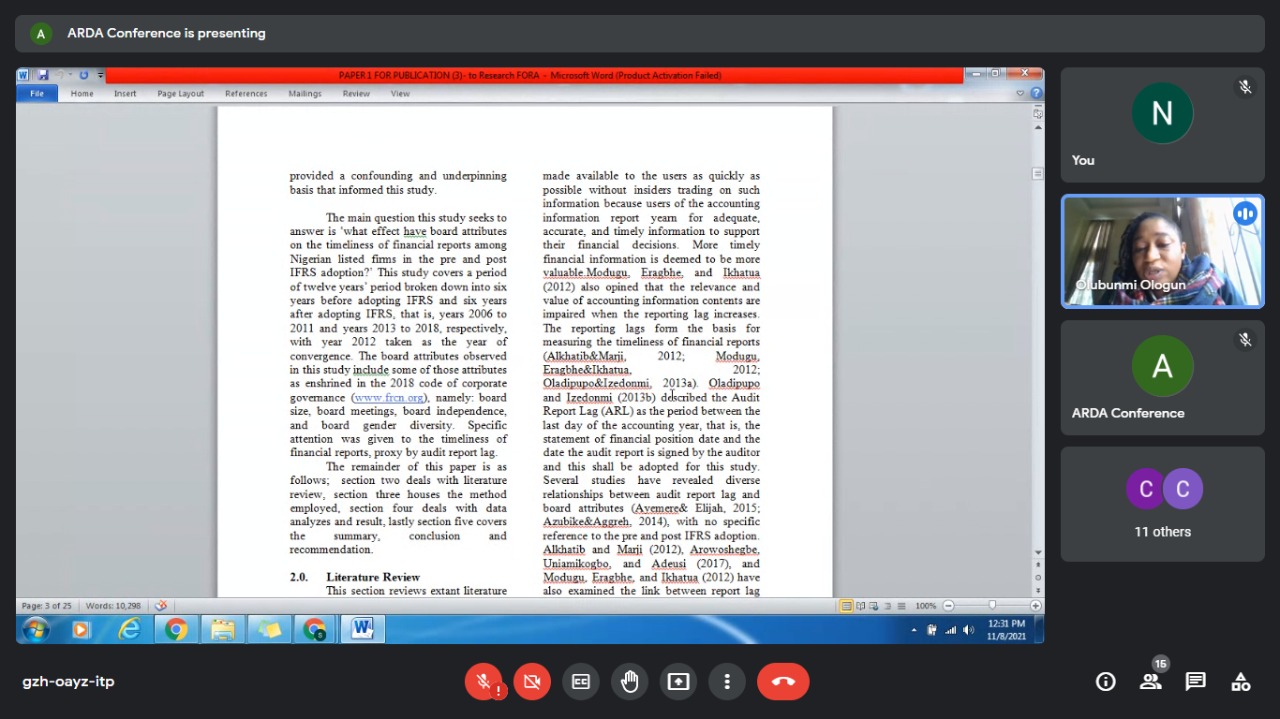Viewport: 1280px width, 719px height.
Task: Click the Word application icon in title bar
Action: point(25,75)
